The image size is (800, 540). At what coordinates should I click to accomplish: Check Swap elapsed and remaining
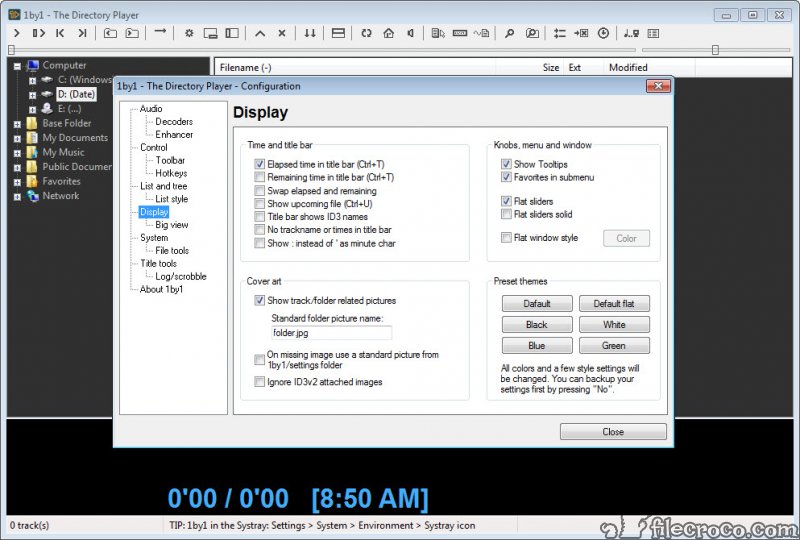click(259, 190)
